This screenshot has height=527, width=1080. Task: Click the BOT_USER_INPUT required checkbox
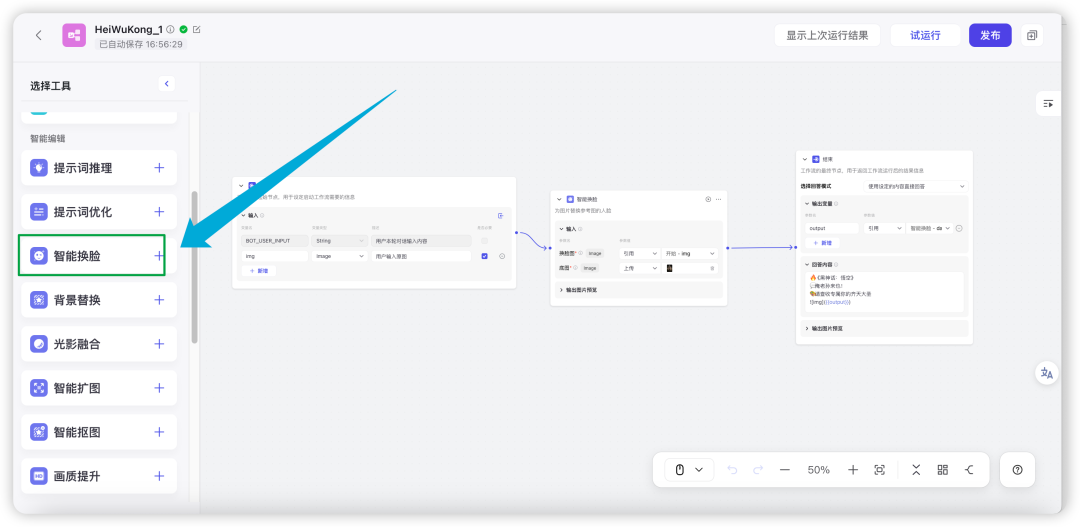click(x=484, y=241)
